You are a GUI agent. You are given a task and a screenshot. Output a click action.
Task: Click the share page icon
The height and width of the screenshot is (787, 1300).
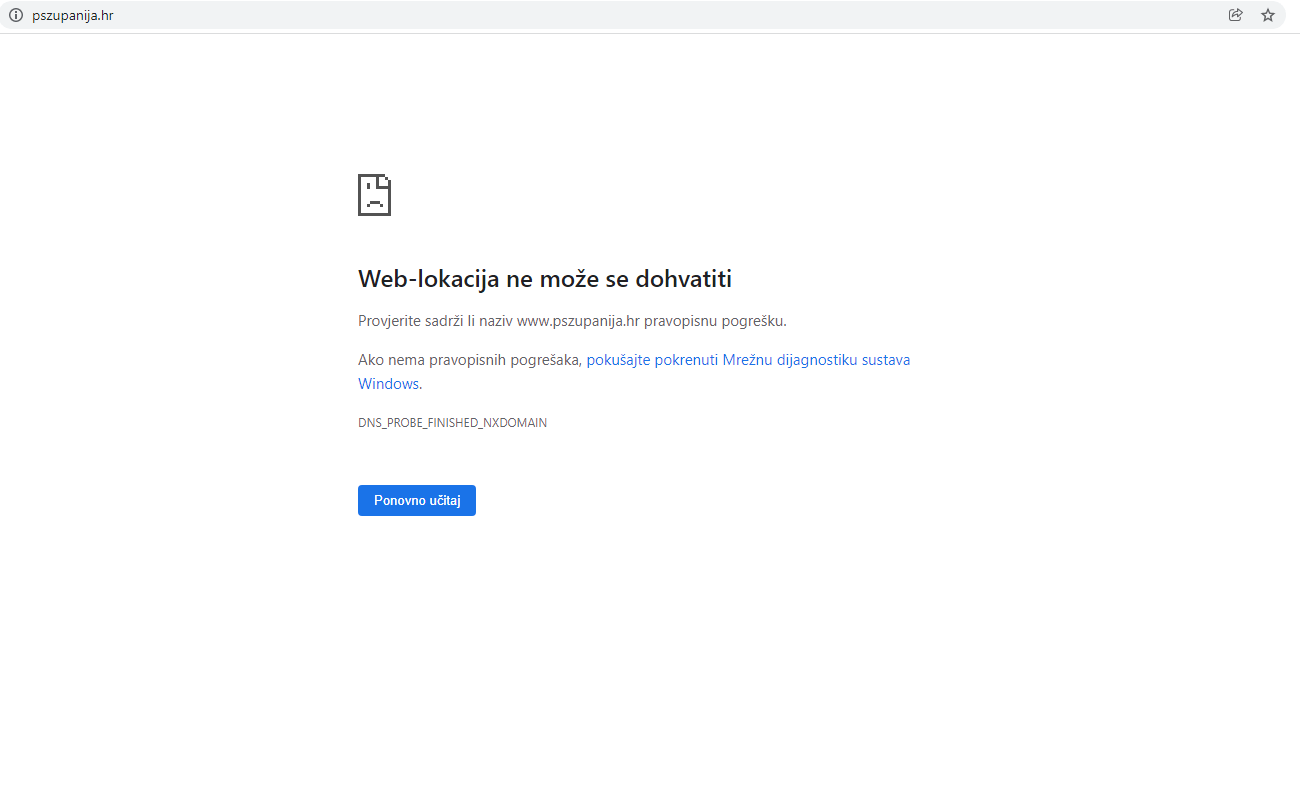(1236, 15)
